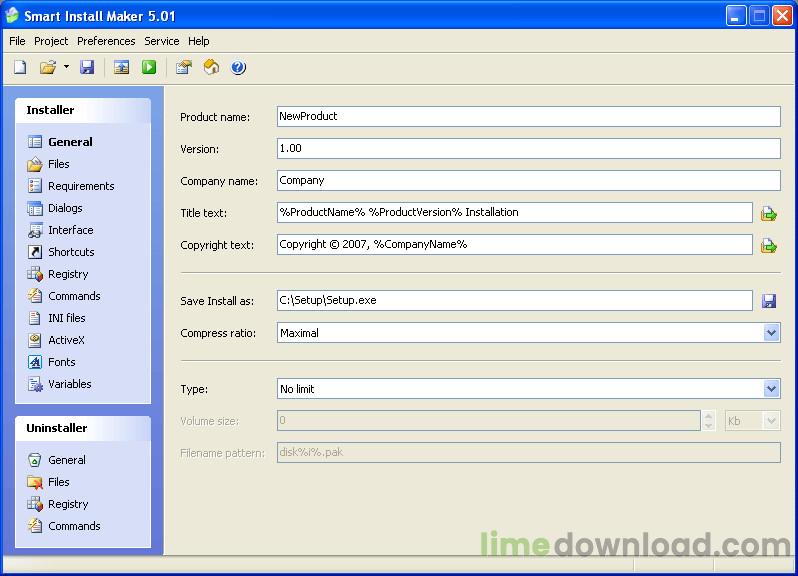Open the ActiveX section
Screen dimensions: 798x576
[56, 340]
